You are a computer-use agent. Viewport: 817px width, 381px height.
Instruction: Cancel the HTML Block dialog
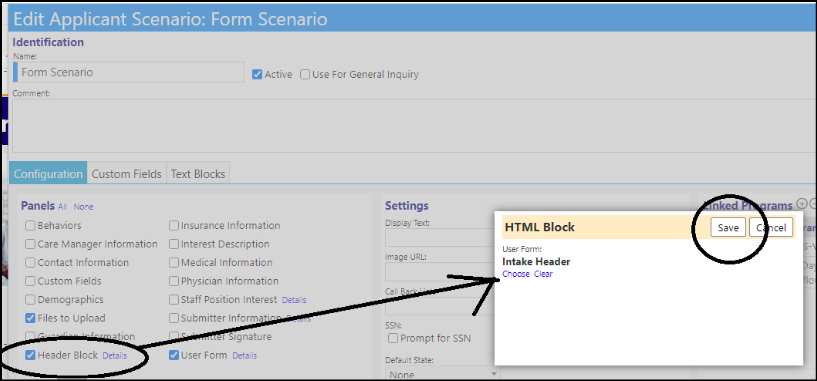coord(771,228)
